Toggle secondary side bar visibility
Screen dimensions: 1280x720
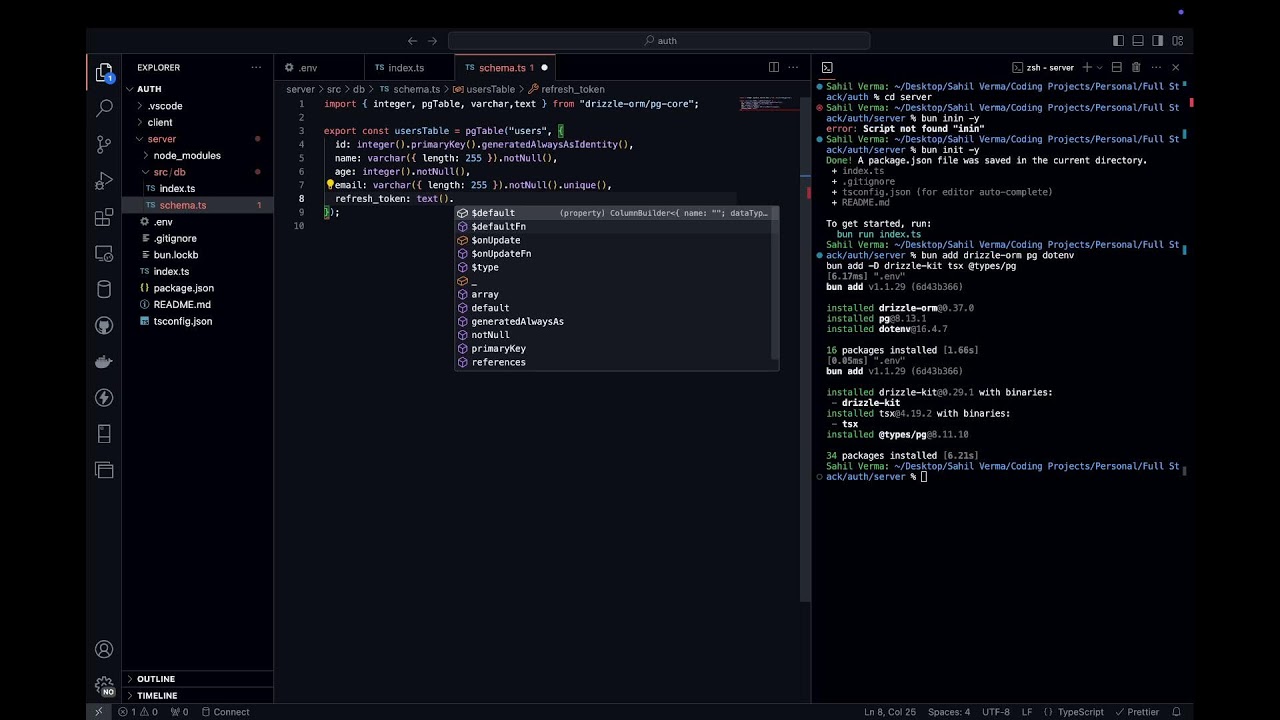1158,41
